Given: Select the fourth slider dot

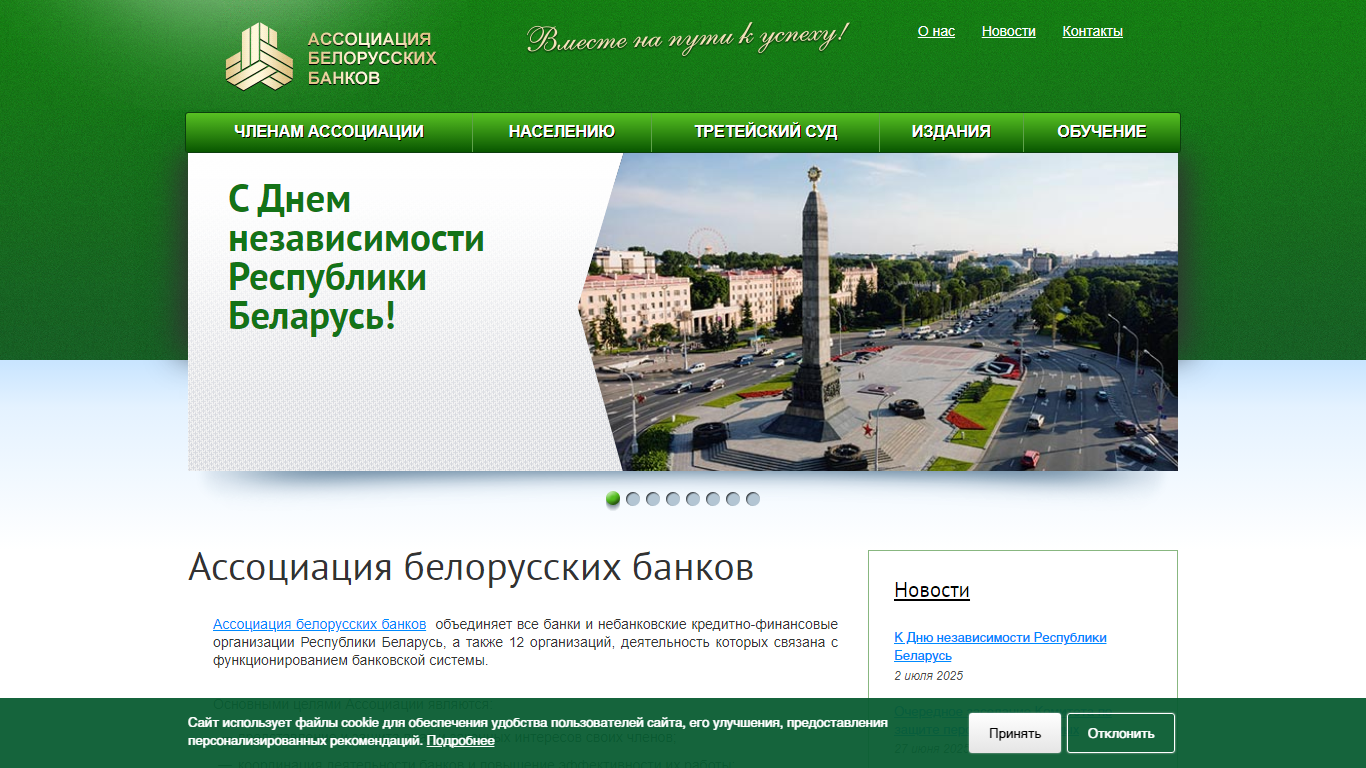Looking at the screenshot, I should (x=673, y=499).
